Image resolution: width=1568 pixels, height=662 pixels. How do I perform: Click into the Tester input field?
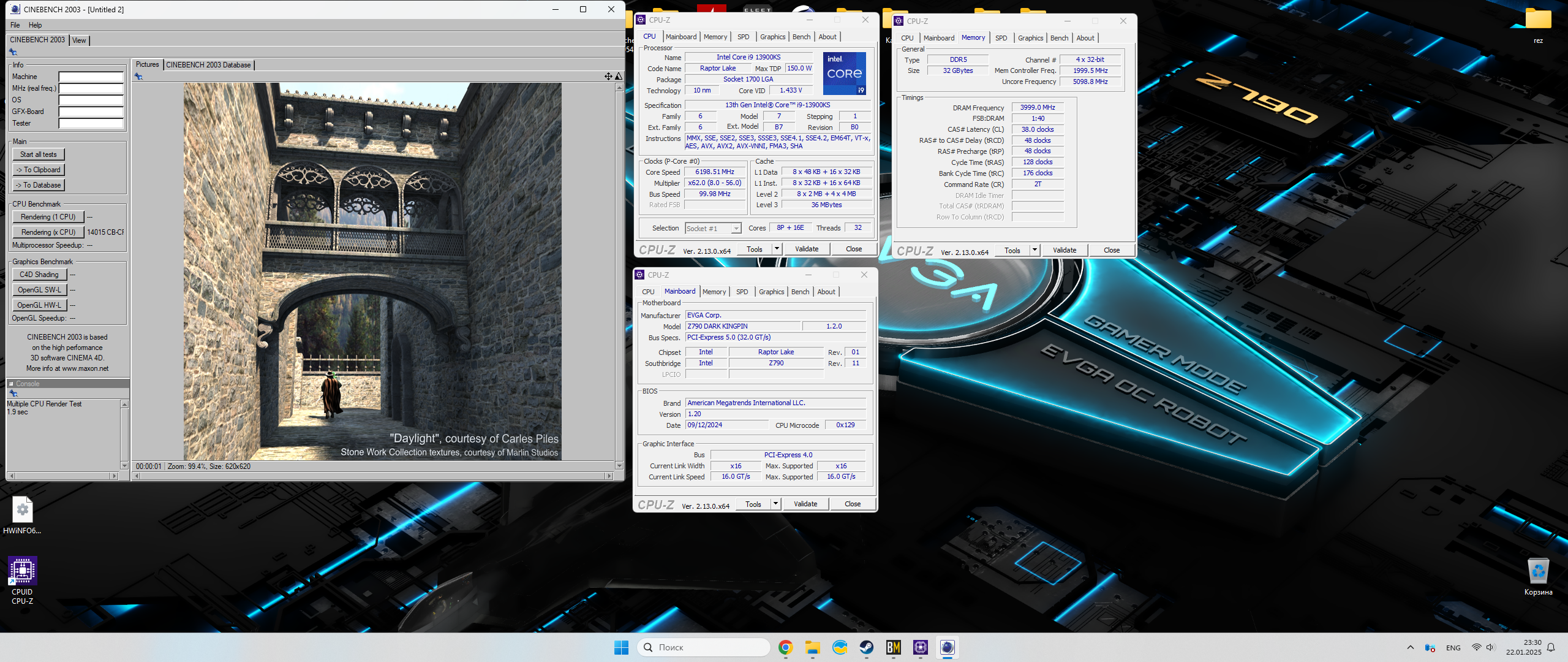click(x=91, y=123)
